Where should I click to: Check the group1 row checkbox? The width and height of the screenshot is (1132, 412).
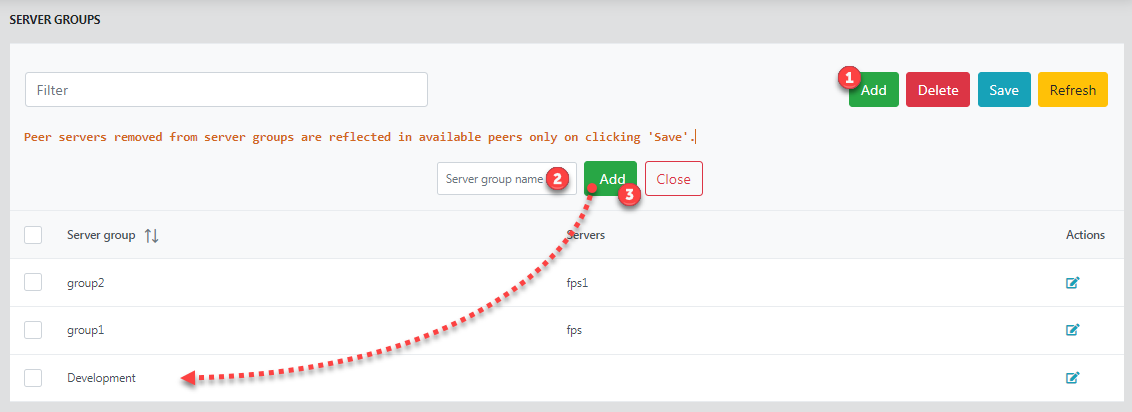(x=33, y=330)
